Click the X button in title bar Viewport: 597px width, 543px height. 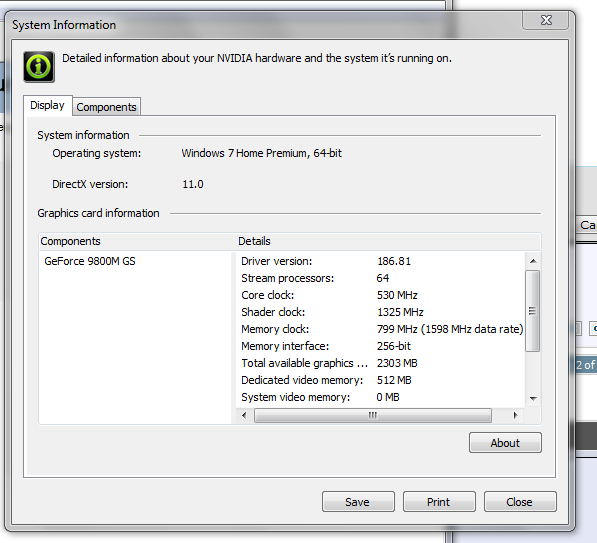coord(546,20)
